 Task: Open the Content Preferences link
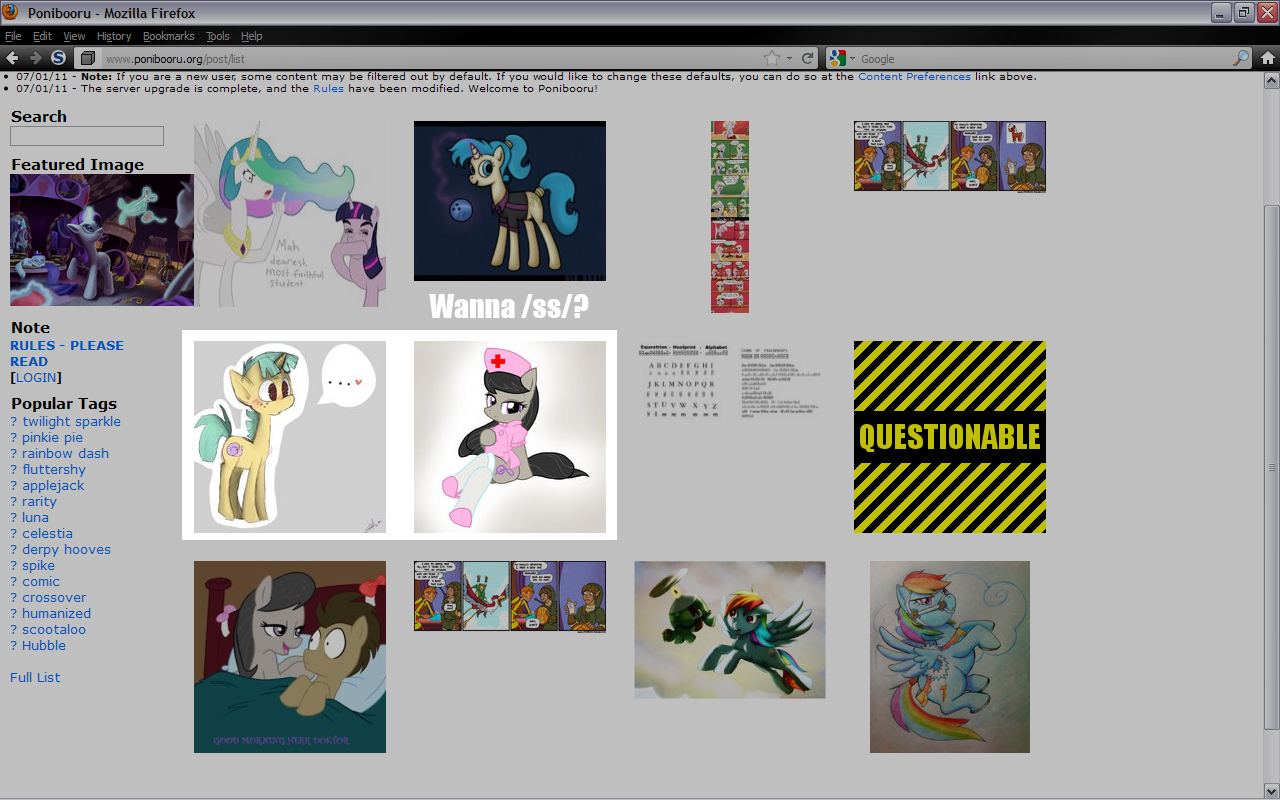tap(914, 76)
